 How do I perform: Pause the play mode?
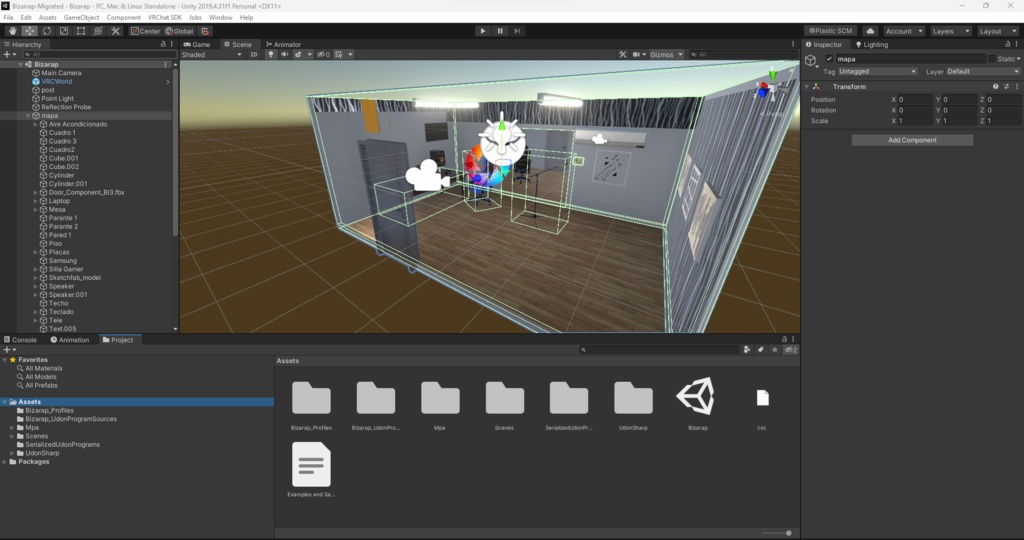(x=500, y=31)
